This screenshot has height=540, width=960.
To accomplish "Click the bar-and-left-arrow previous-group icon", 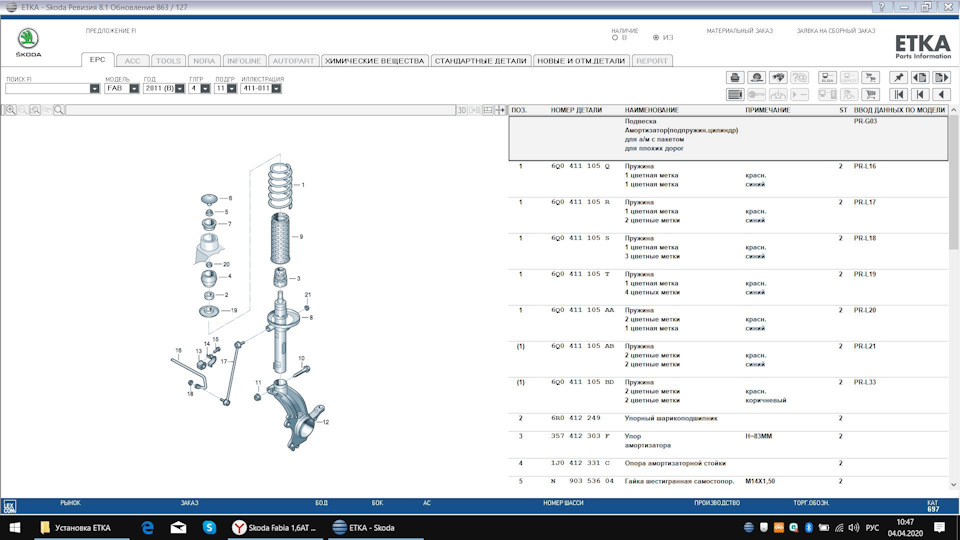I will click(x=920, y=94).
